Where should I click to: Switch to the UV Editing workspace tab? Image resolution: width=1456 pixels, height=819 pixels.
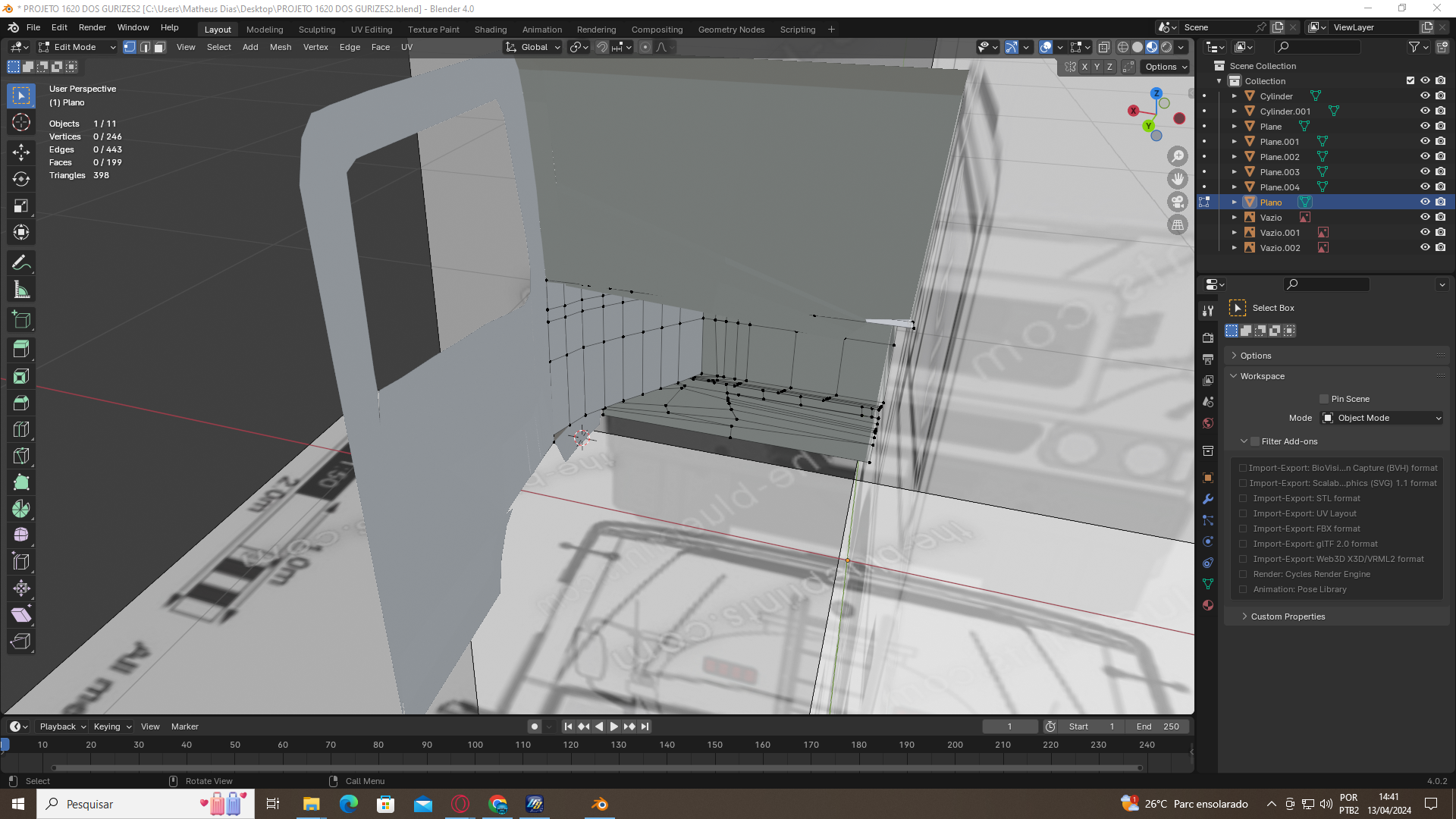click(372, 30)
